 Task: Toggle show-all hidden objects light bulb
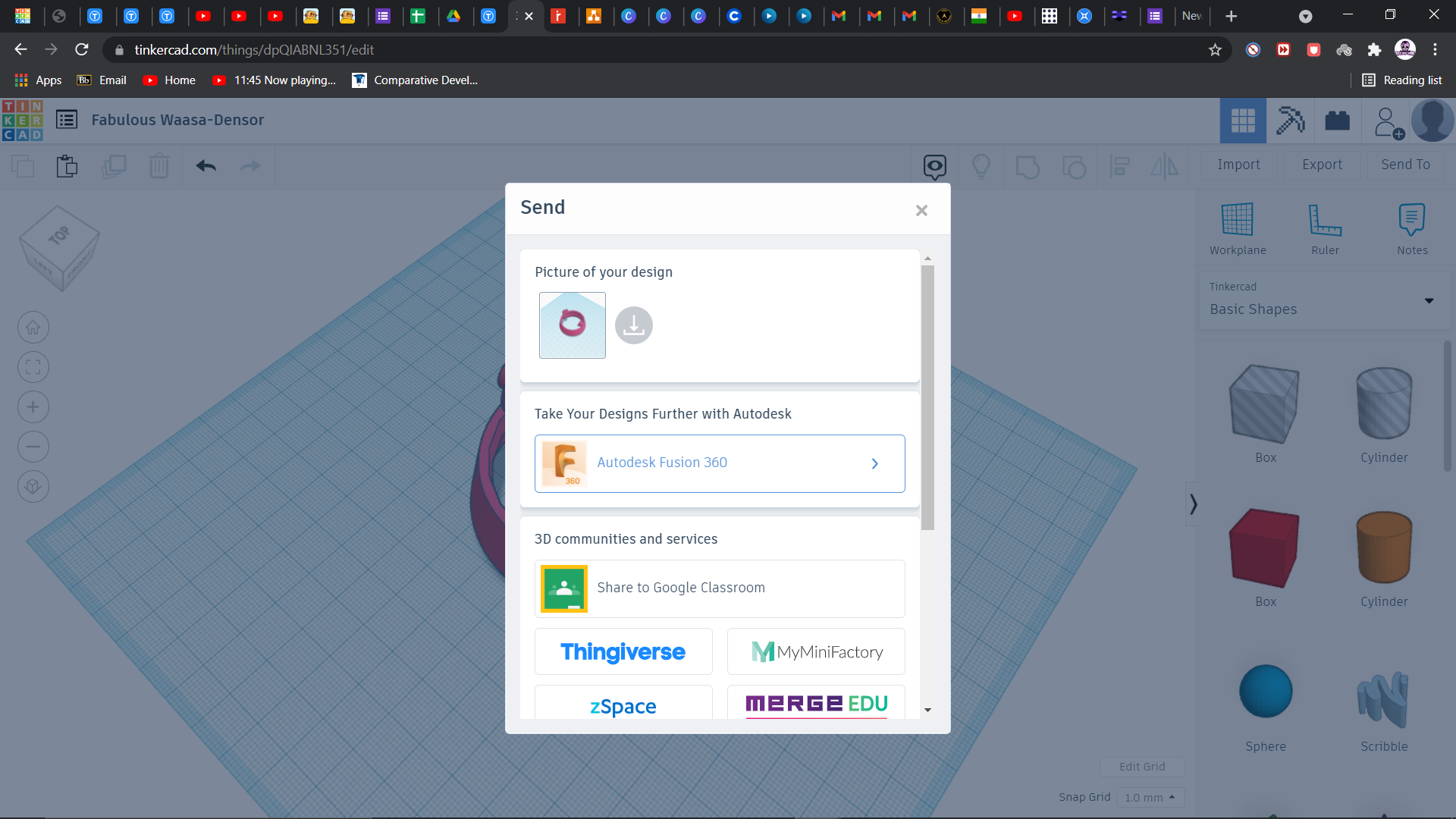coord(981,166)
